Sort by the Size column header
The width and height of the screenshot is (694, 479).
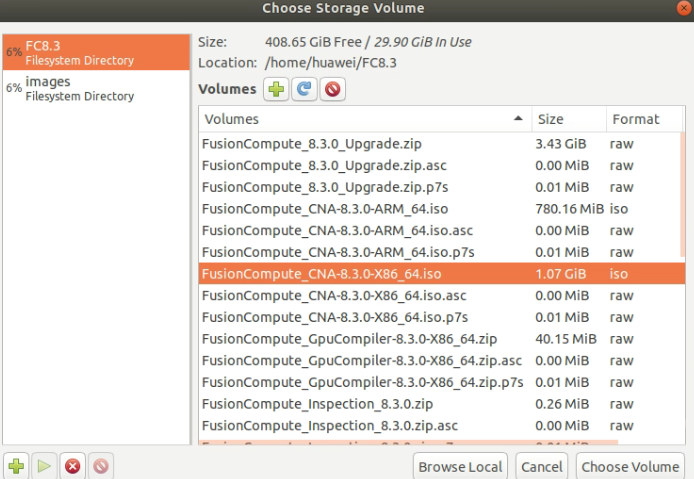569,119
